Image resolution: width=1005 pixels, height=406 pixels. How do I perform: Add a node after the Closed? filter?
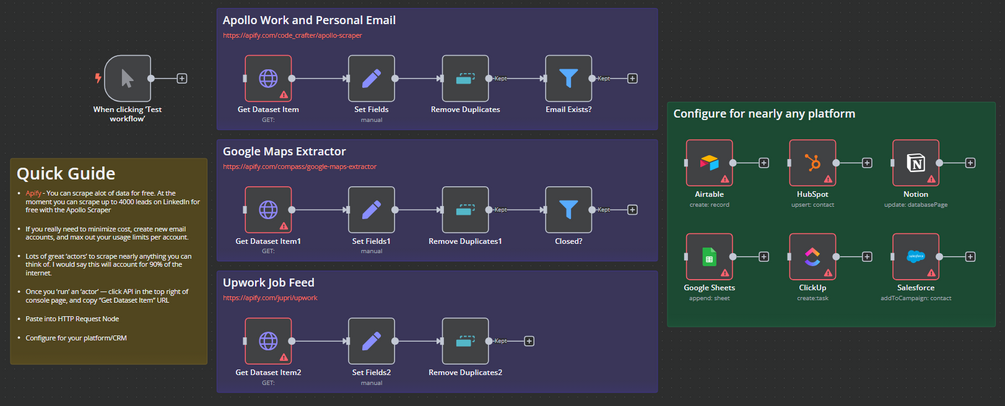pyautogui.click(x=632, y=210)
